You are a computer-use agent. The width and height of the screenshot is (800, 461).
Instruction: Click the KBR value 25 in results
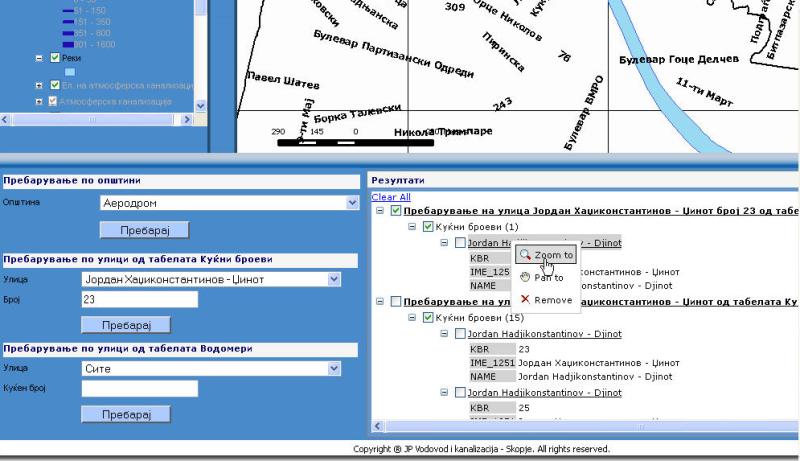[x=524, y=408]
